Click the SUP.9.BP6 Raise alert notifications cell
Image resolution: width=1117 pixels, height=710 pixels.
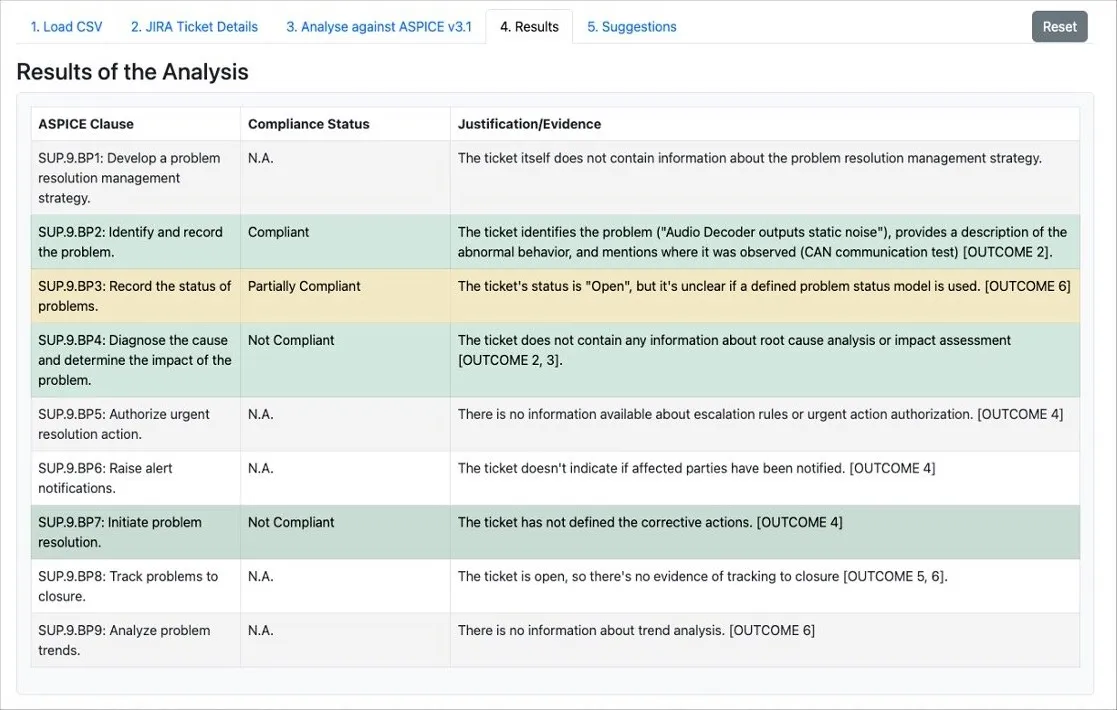click(x=135, y=479)
